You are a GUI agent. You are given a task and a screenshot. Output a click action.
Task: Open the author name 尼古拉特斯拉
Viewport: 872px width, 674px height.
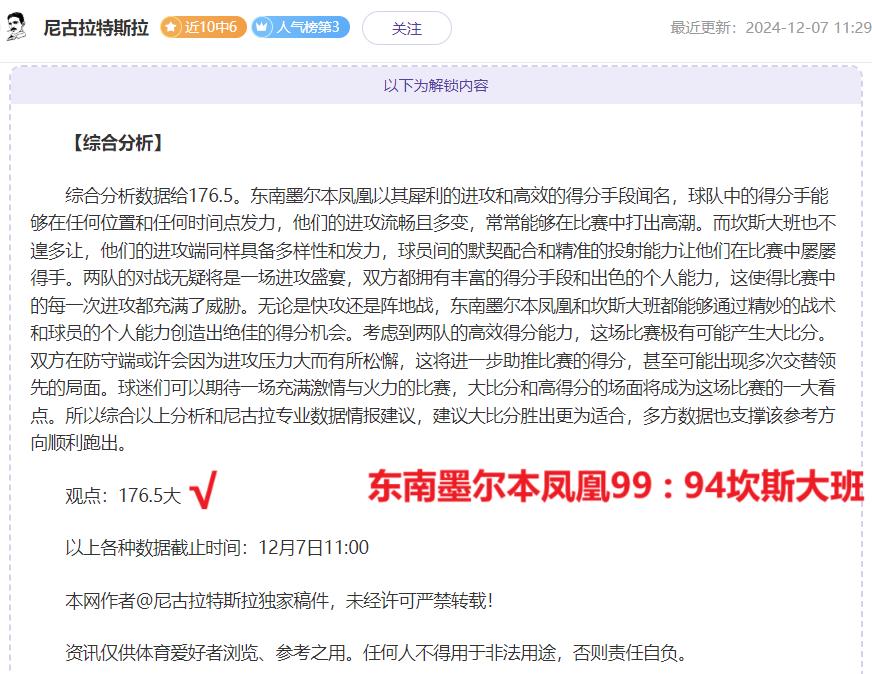[x=96, y=27]
